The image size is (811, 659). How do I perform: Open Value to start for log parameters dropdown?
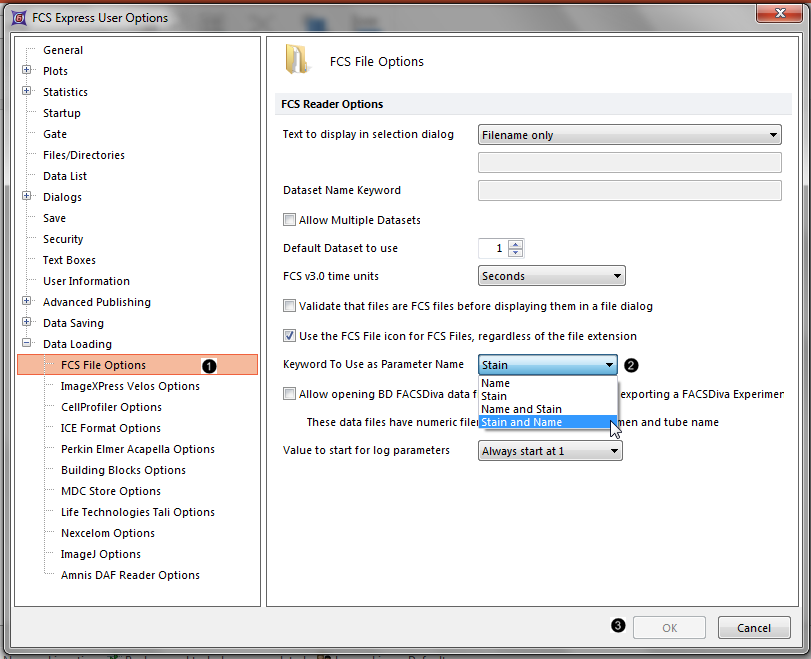pos(550,451)
